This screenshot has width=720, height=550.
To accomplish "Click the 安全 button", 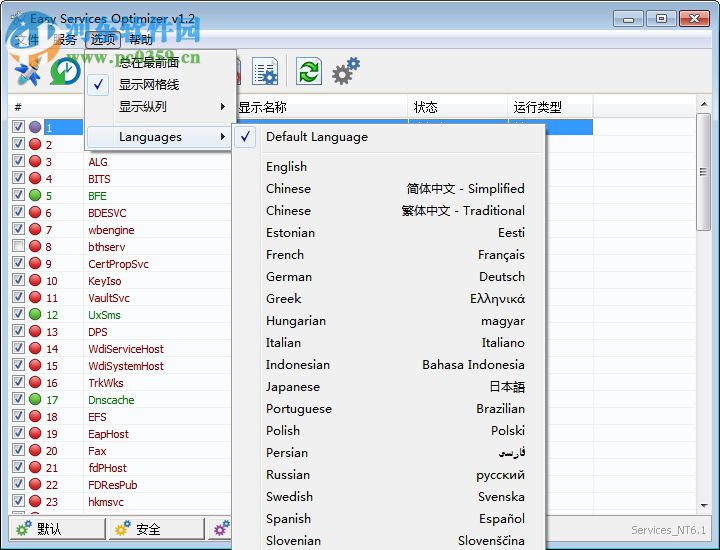I will click(157, 529).
